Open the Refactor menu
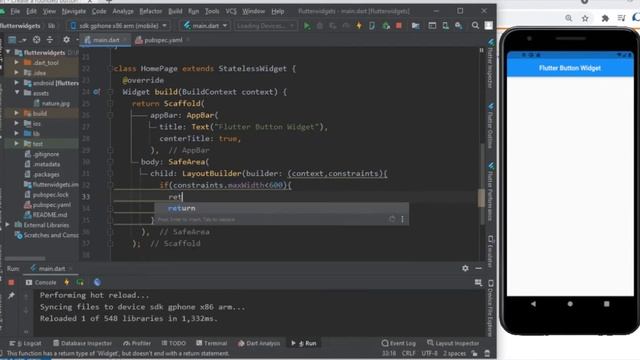This screenshot has width=640, height=360. [x=151, y=11]
